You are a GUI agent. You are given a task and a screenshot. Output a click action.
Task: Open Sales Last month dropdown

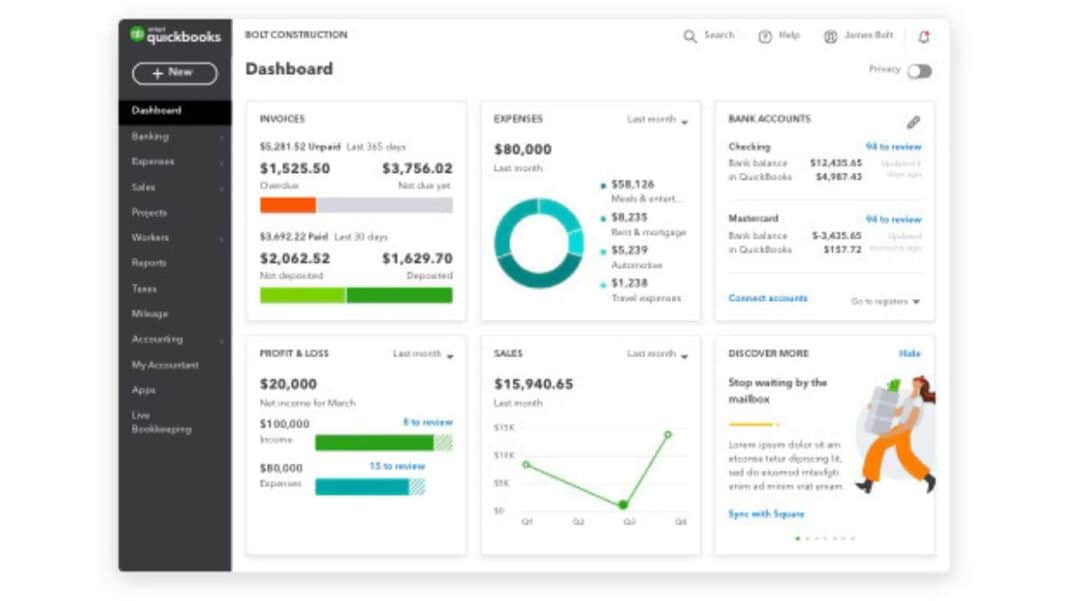[657, 354]
